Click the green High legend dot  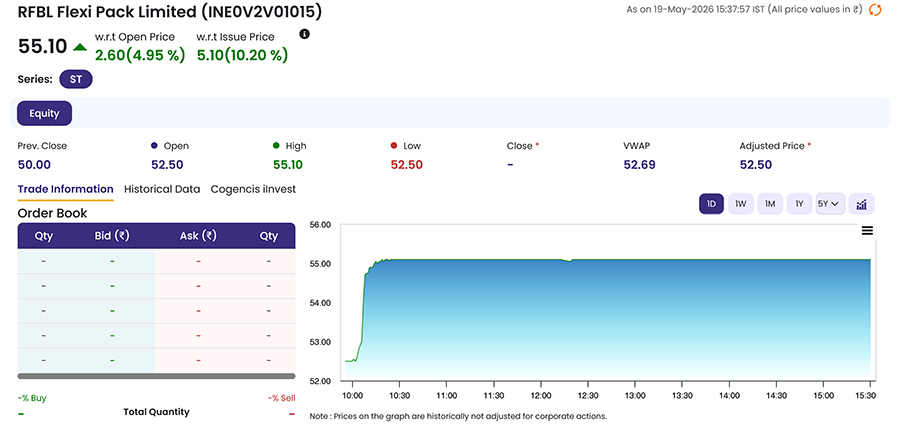[276, 146]
